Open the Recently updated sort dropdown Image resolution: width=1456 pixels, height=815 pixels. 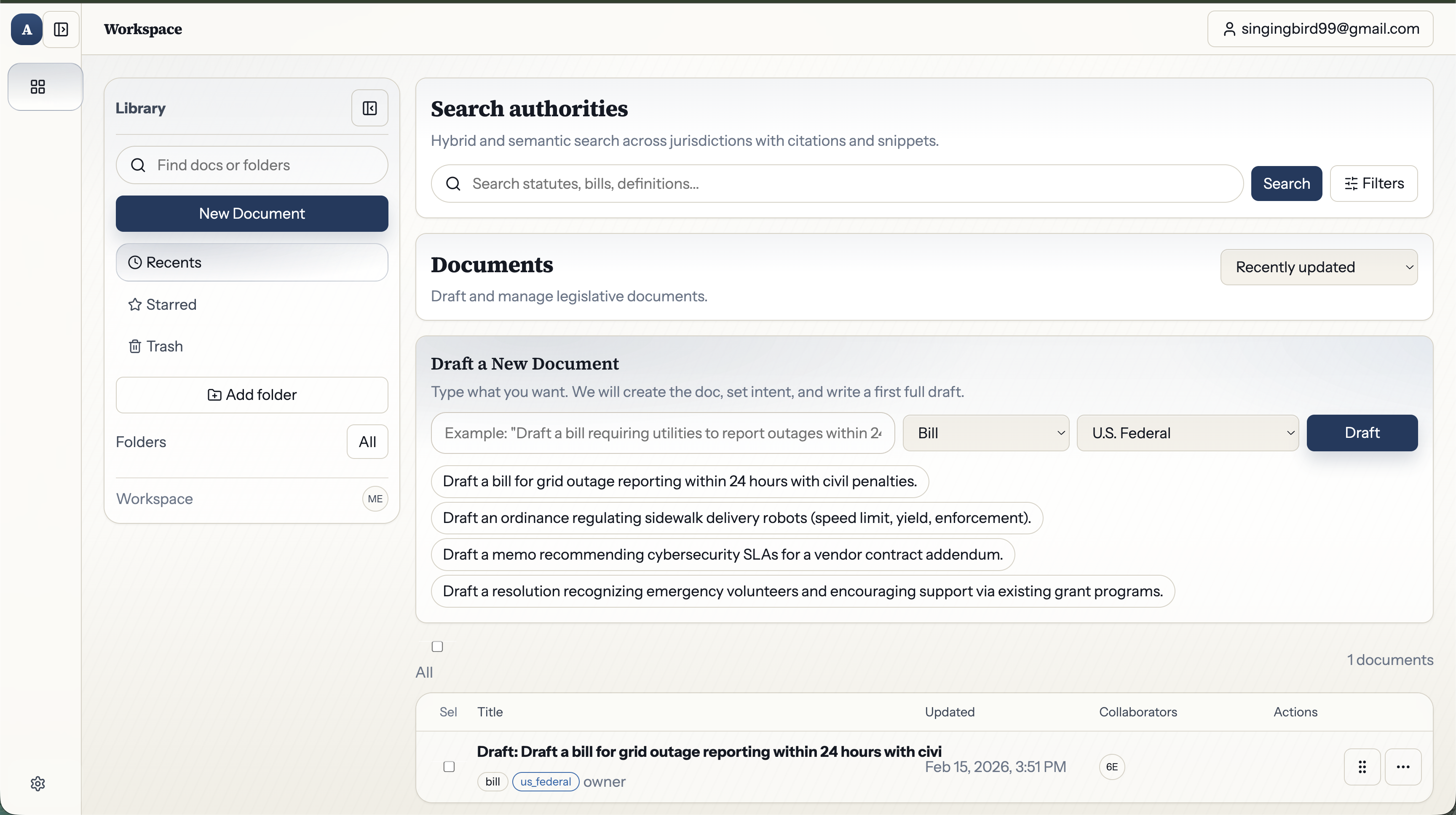coord(1318,267)
